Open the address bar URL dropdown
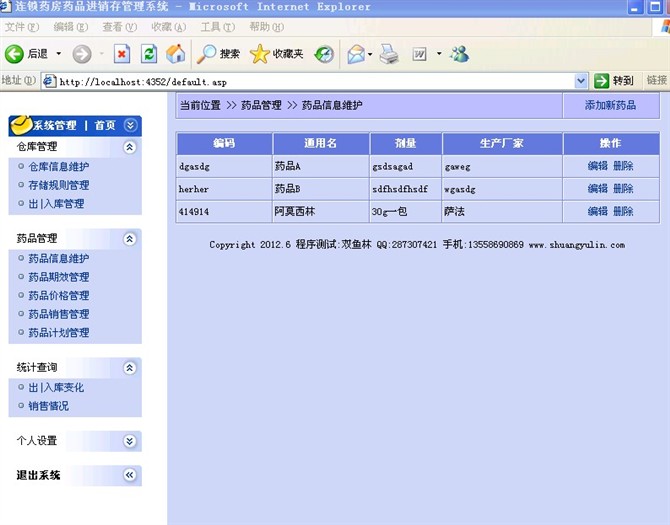670x525 pixels. pyautogui.click(x=581, y=81)
